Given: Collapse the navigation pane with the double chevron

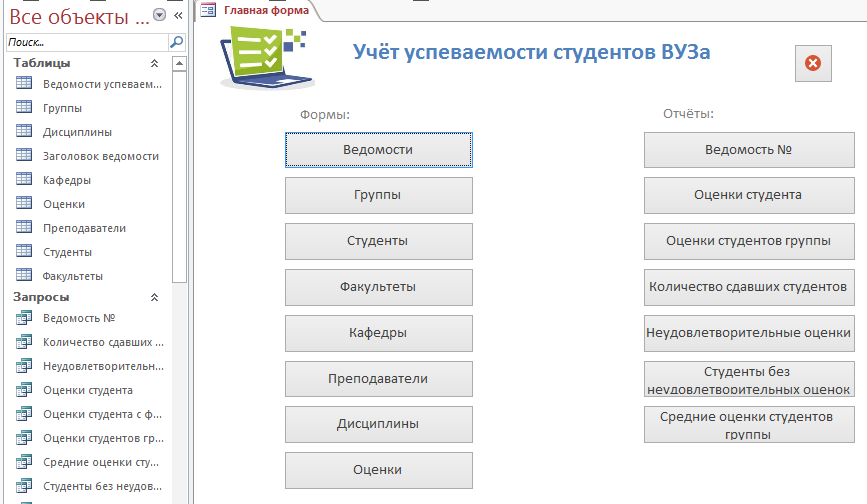Looking at the screenshot, I should click(178, 16).
